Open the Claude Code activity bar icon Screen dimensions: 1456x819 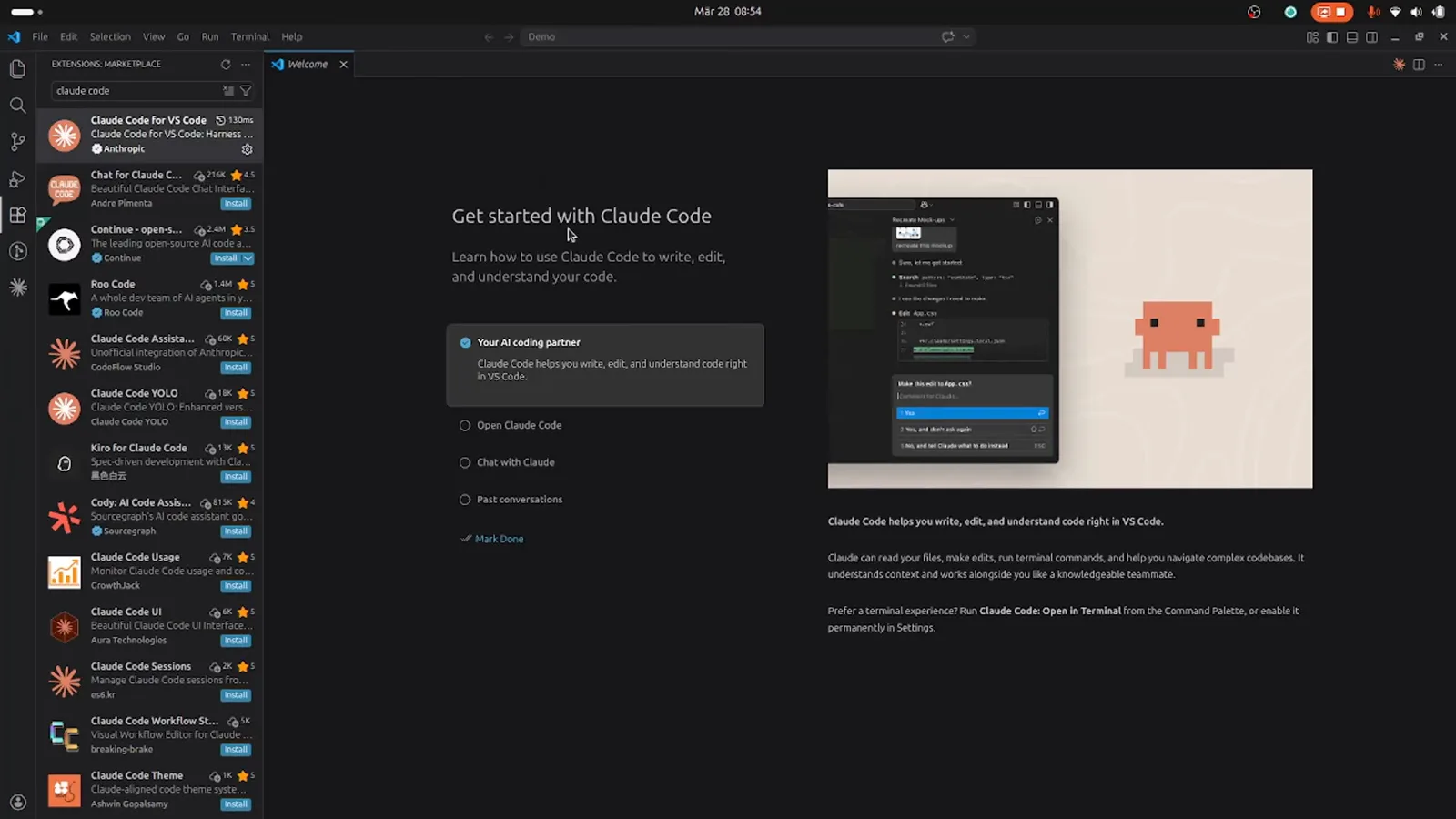17,288
